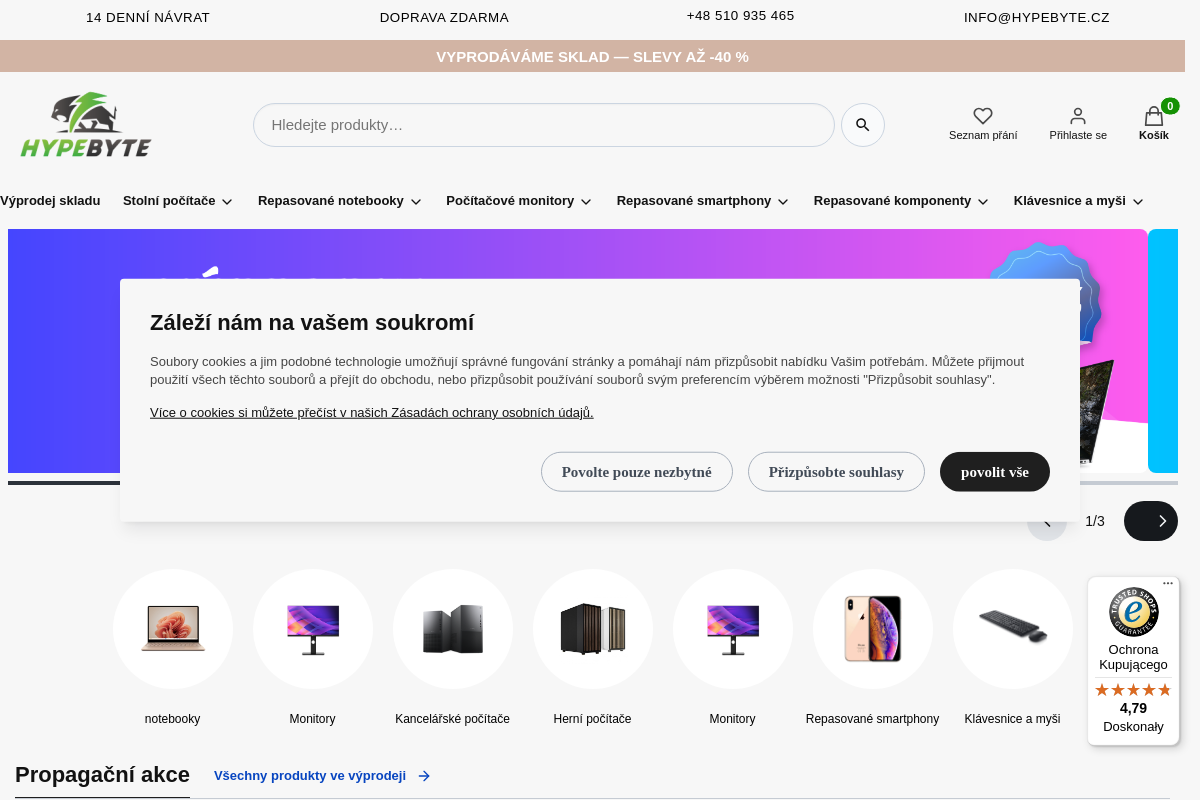Click the magnifier search icon button
1200x800 pixels.
862,125
